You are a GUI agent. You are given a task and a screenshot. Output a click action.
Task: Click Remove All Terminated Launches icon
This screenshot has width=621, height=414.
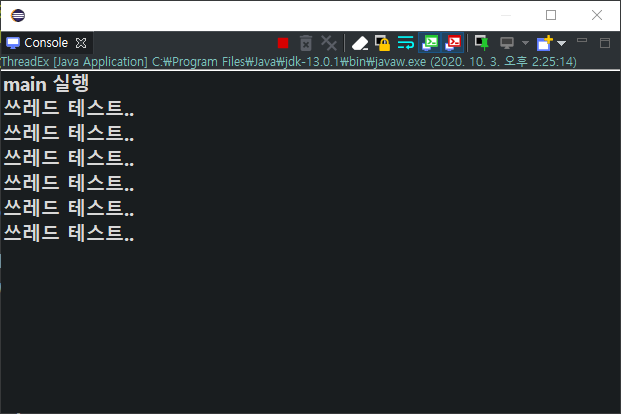coord(329,43)
